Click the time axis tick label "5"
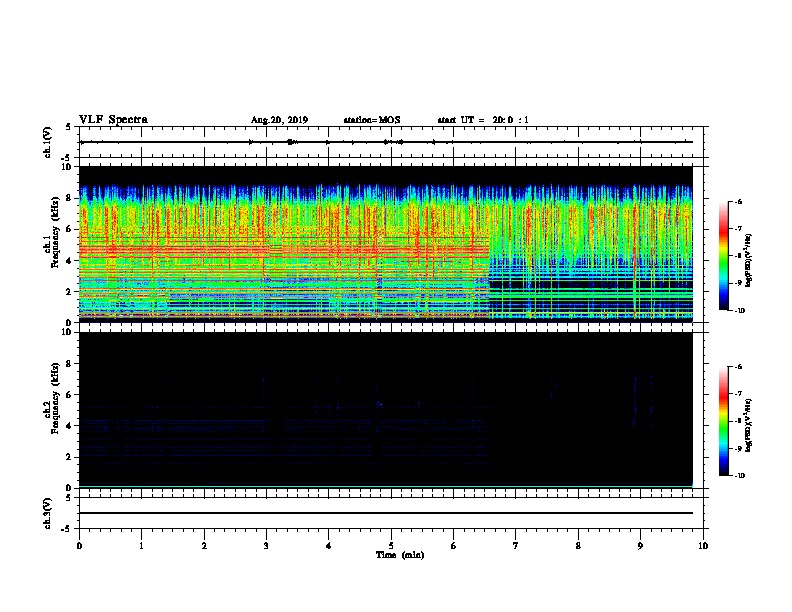This screenshot has height=612, width=792. coord(391,545)
